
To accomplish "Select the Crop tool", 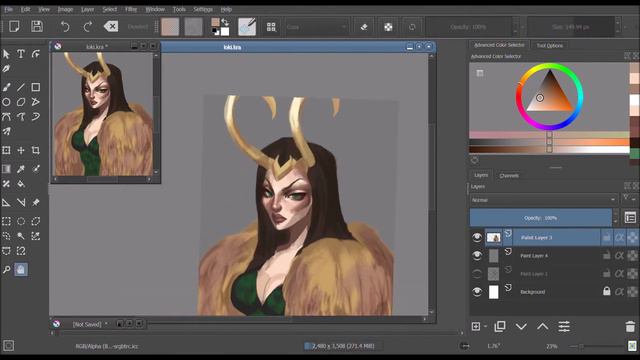I will (x=36, y=150).
